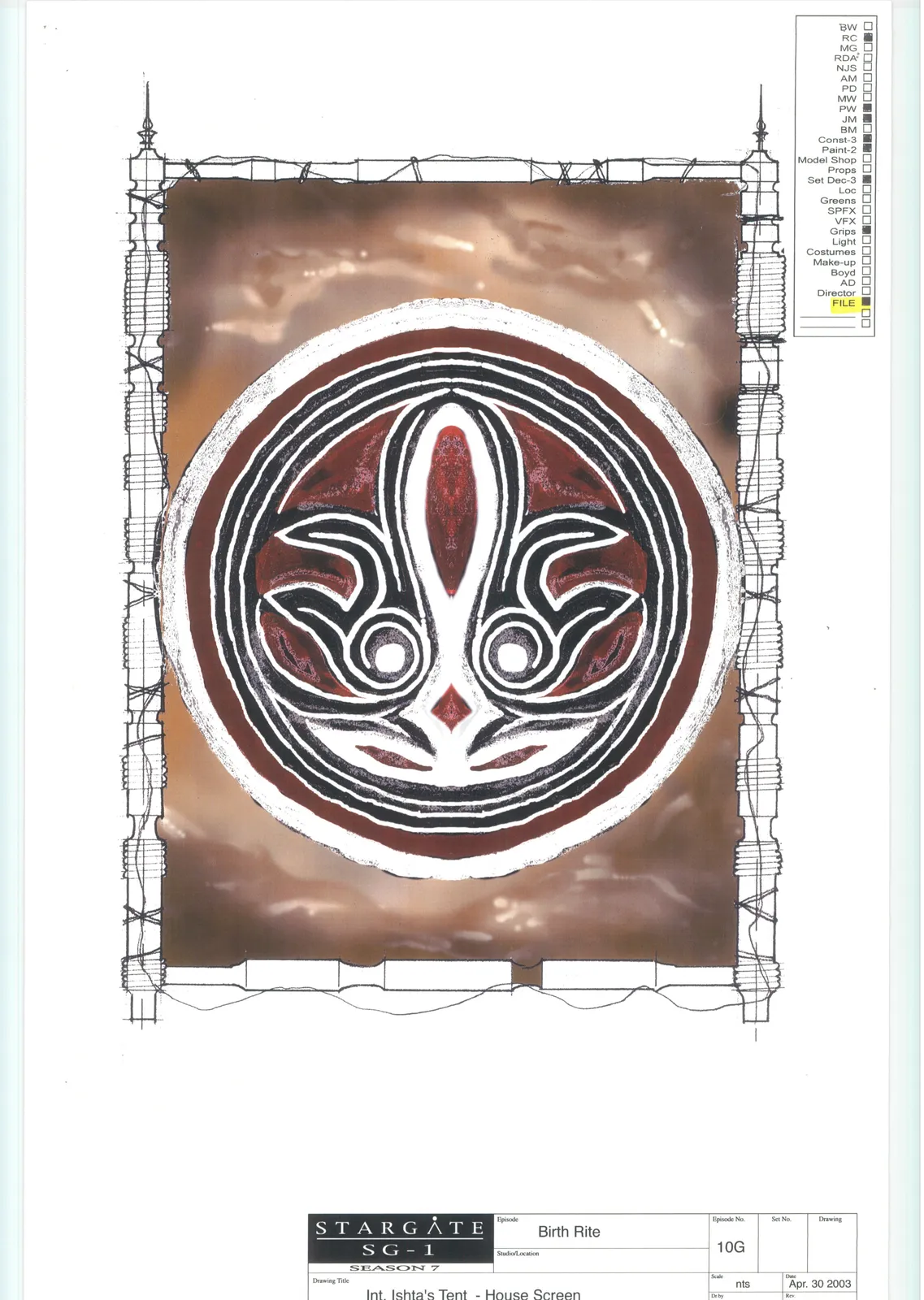Tick the AD checkbox
Viewport: 924px width, 1300px height.
pyautogui.click(x=868, y=282)
